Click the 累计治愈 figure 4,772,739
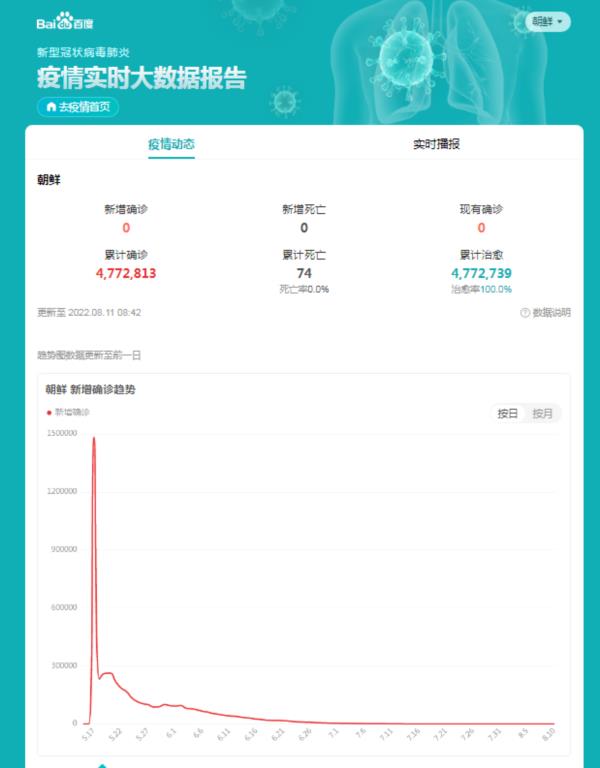This screenshot has width=600, height=768. (481, 272)
